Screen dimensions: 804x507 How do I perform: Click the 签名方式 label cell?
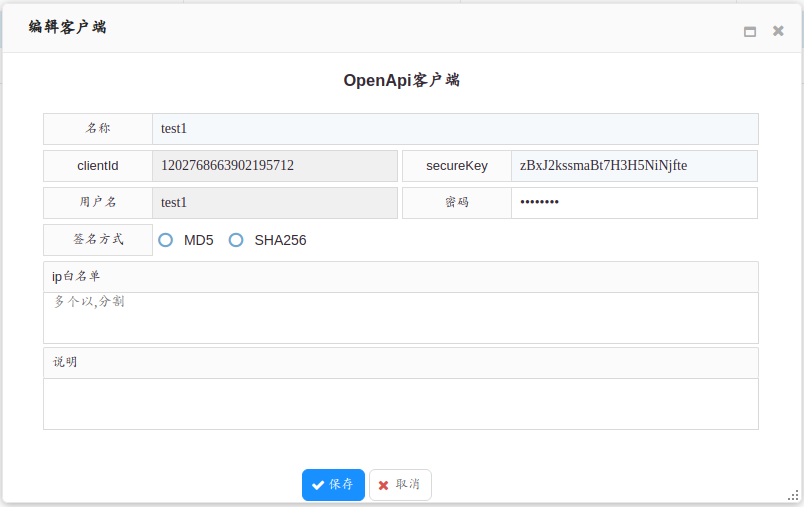click(x=98, y=240)
